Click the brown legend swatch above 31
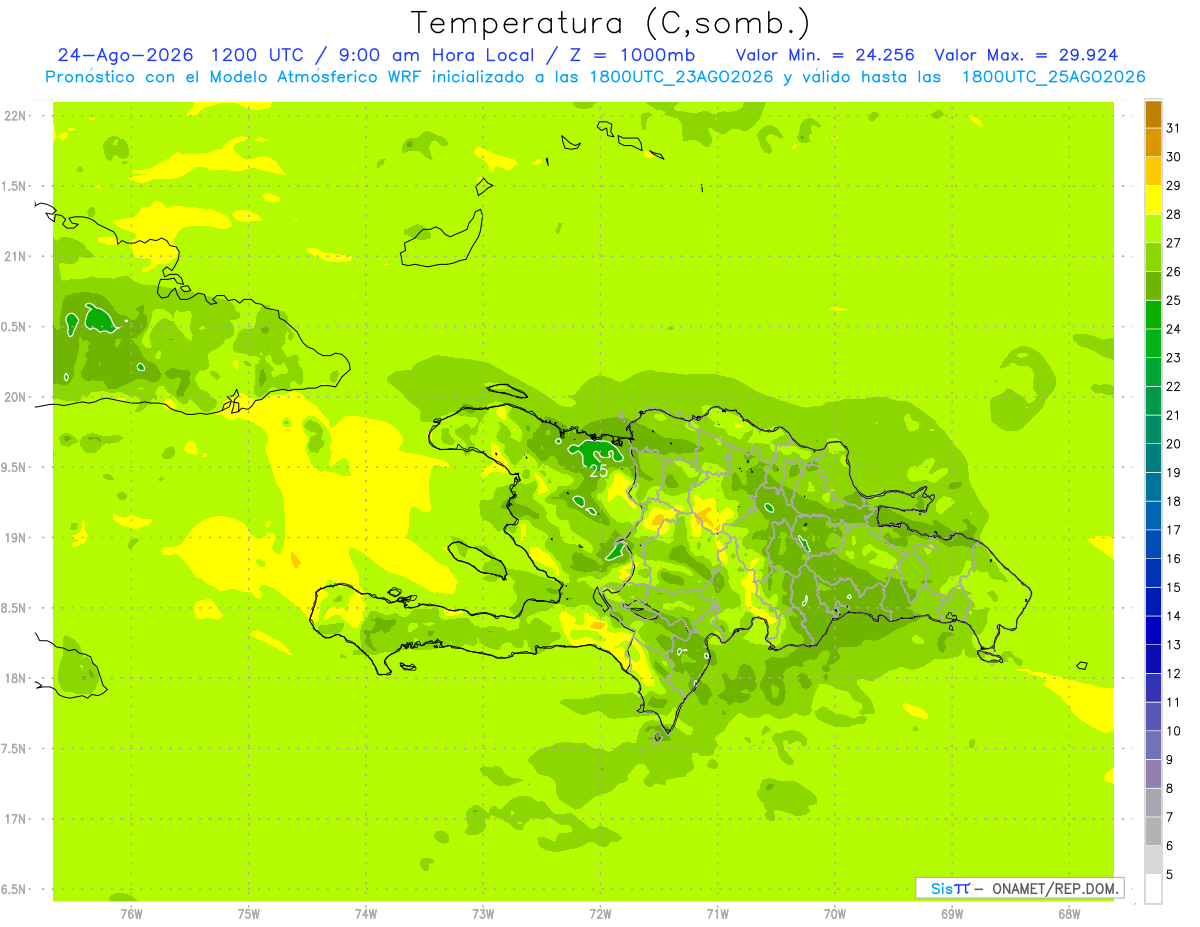 point(1153,114)
